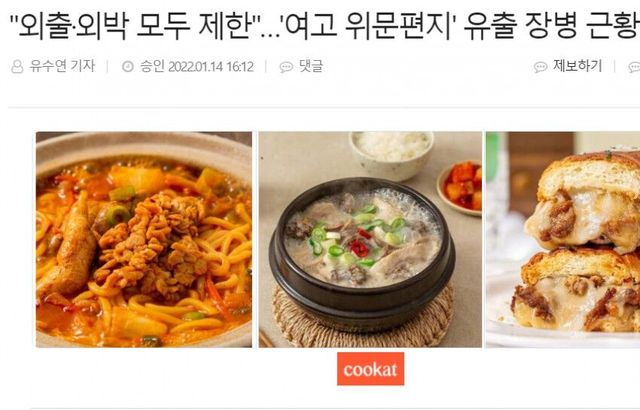Image resolution: width=640 pixels, height=410 pixels.
Task: Open the black pot soup ad image
Action: pyautogui.click(x=370, y=239)
